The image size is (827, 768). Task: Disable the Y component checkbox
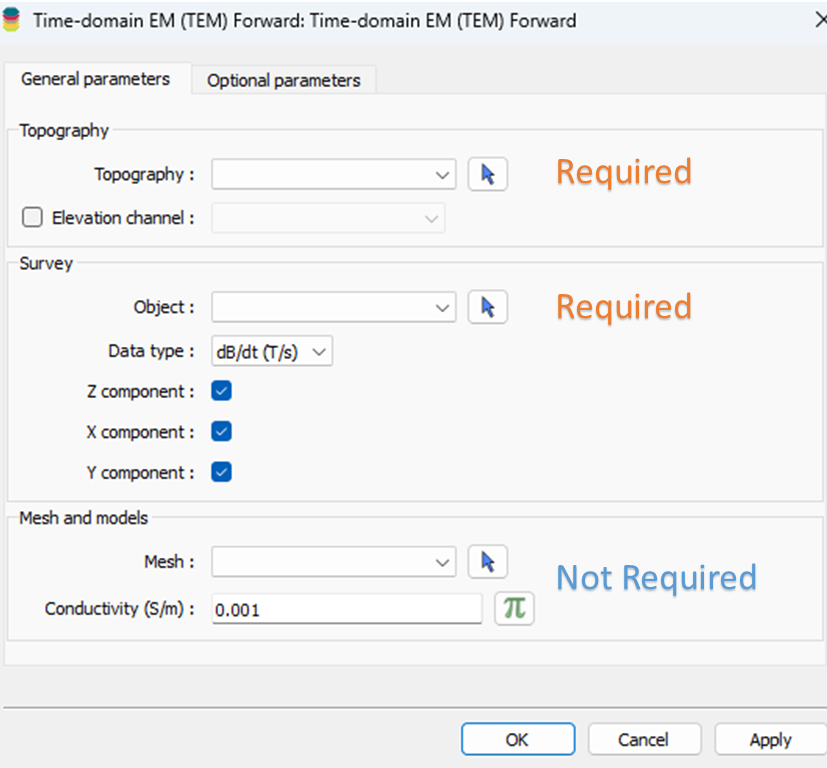[x=222, y=472]
